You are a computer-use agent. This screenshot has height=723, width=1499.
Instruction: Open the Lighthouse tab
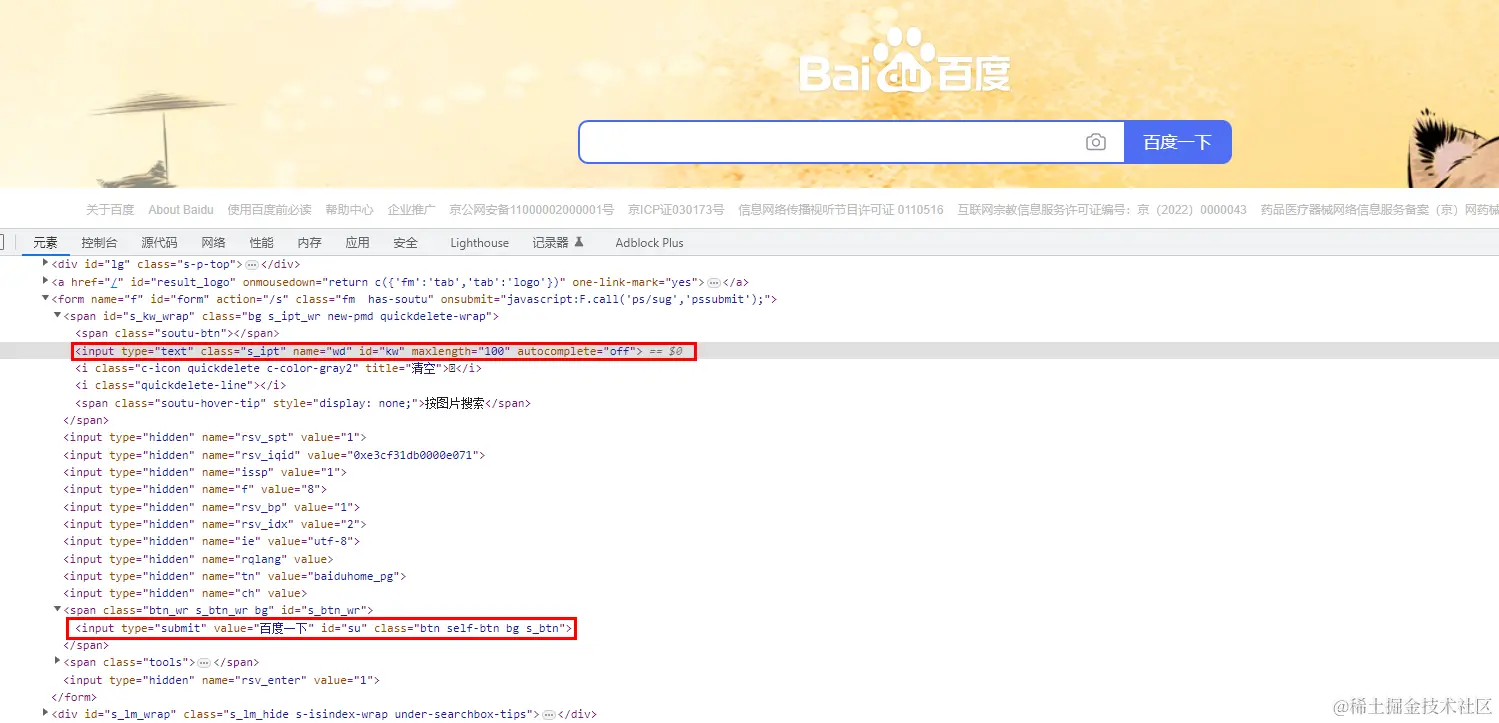point(479,242)
